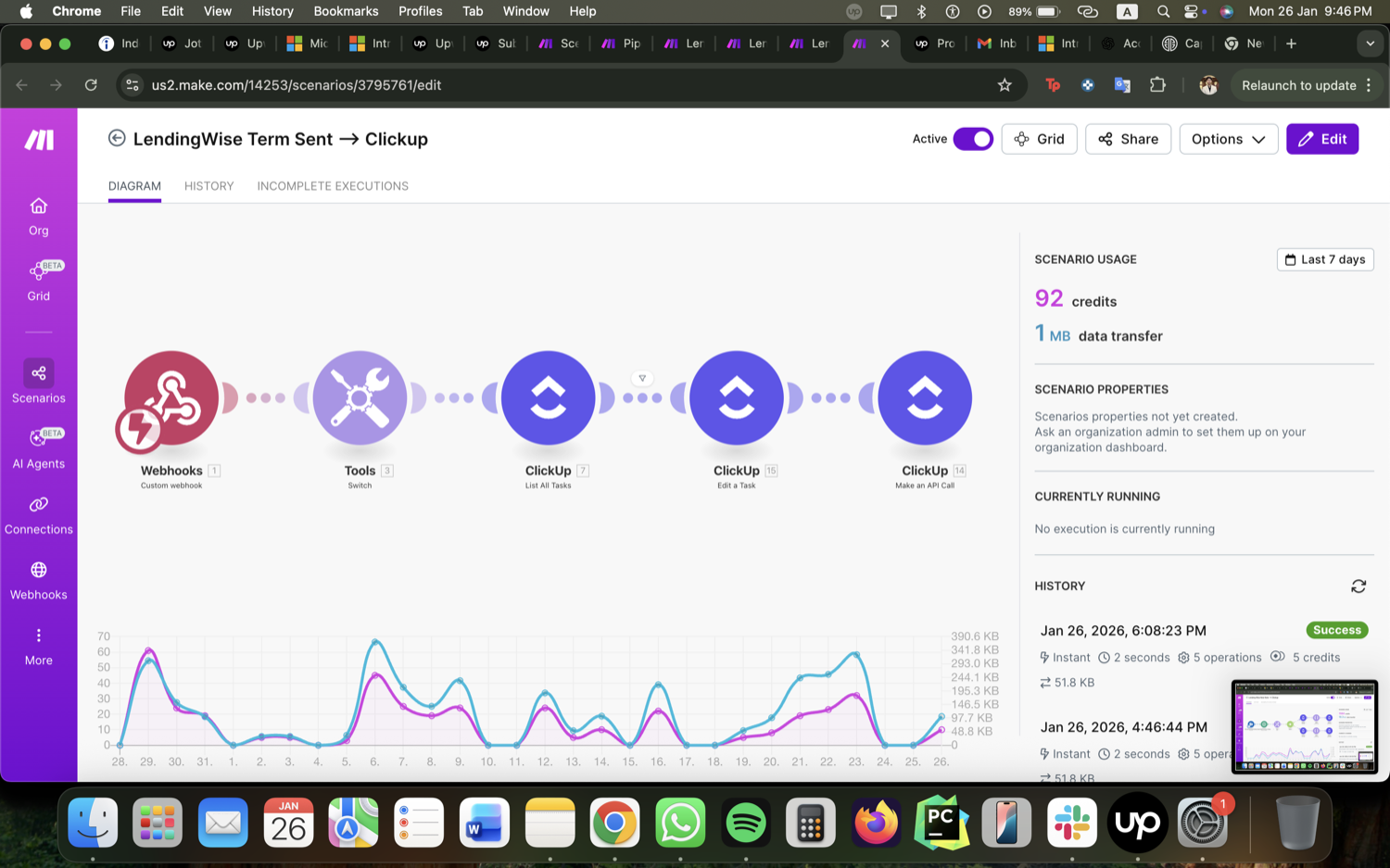Select the ClickUp Make an API Call module
Screen dimensions: 1390x868
(x=925, y=398)
